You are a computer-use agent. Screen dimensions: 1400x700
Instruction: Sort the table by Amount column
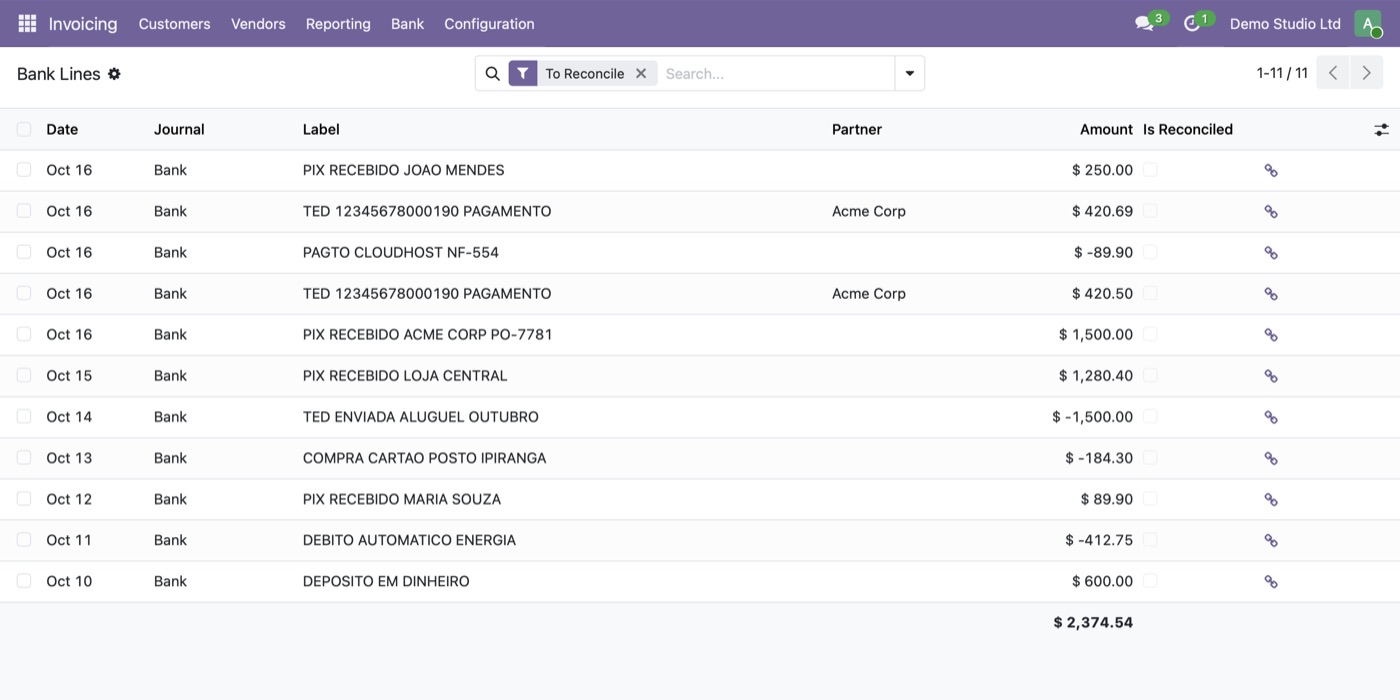click(1106, 129)
